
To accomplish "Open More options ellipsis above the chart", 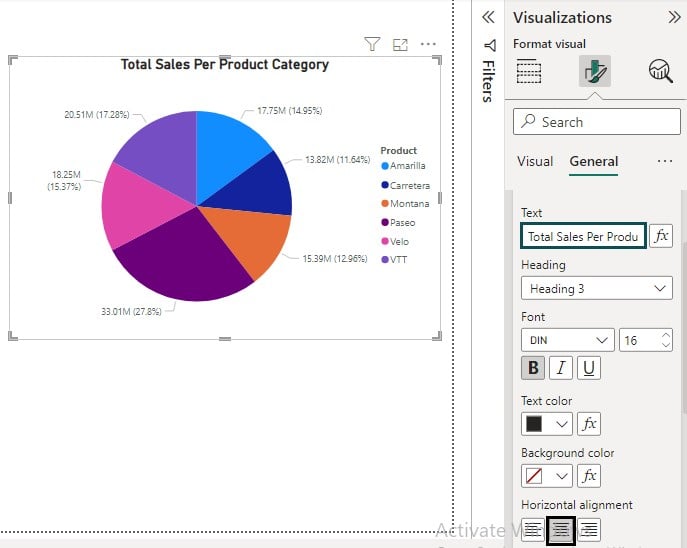I will [428, 44].
